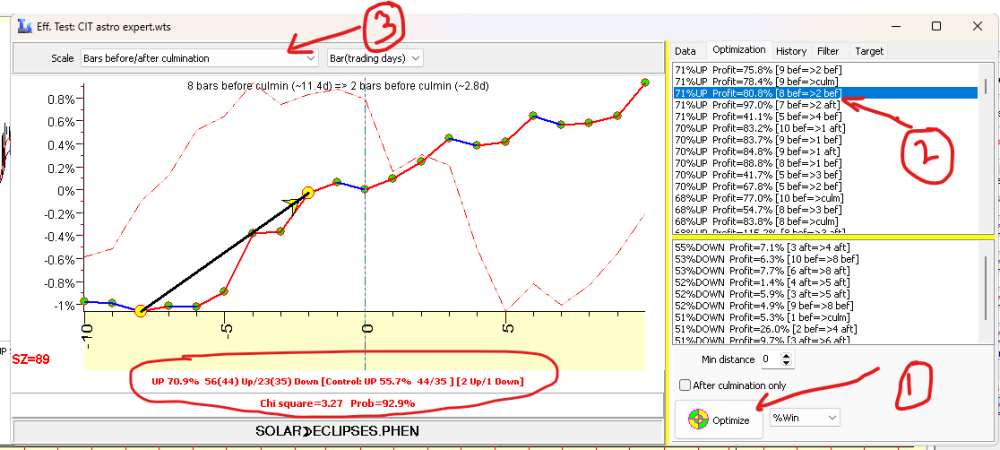The image size is (1000, 450).
Task: Click the Optimize button with target icon
Action: click(718, 419)
